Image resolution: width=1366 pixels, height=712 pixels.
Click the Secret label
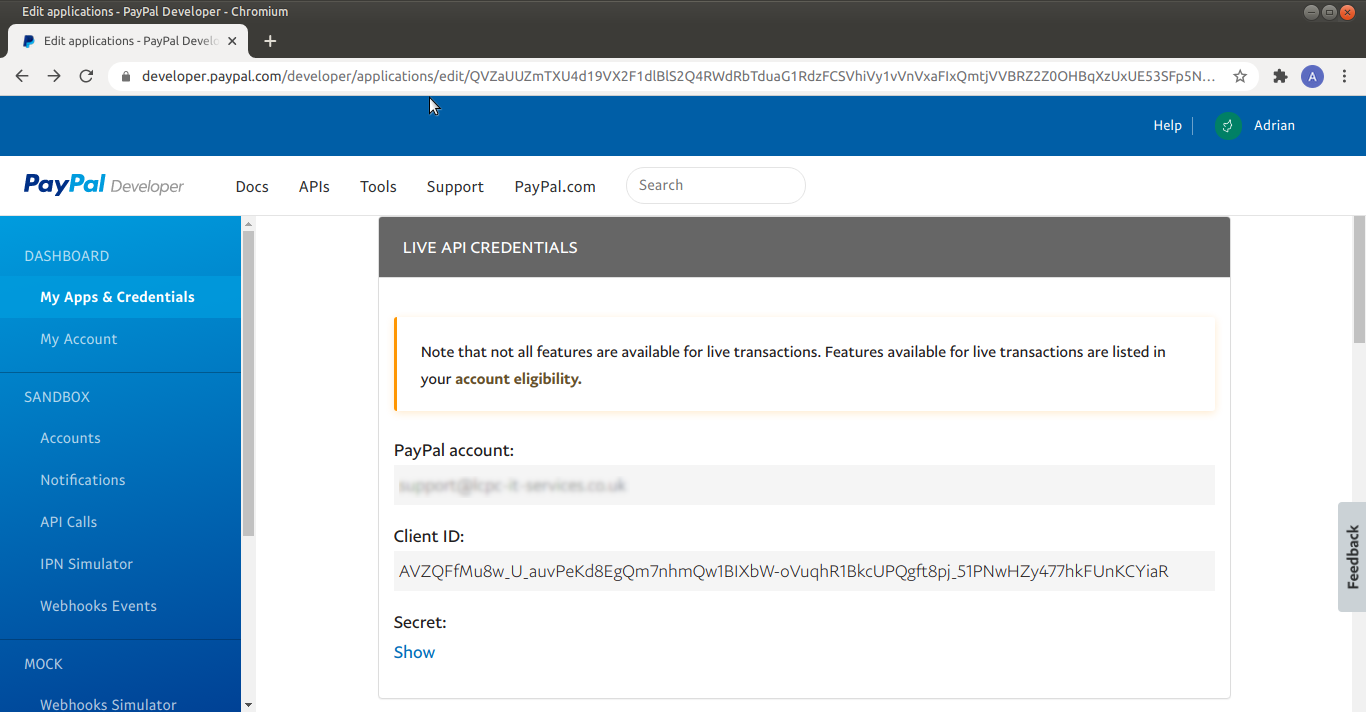420,622
